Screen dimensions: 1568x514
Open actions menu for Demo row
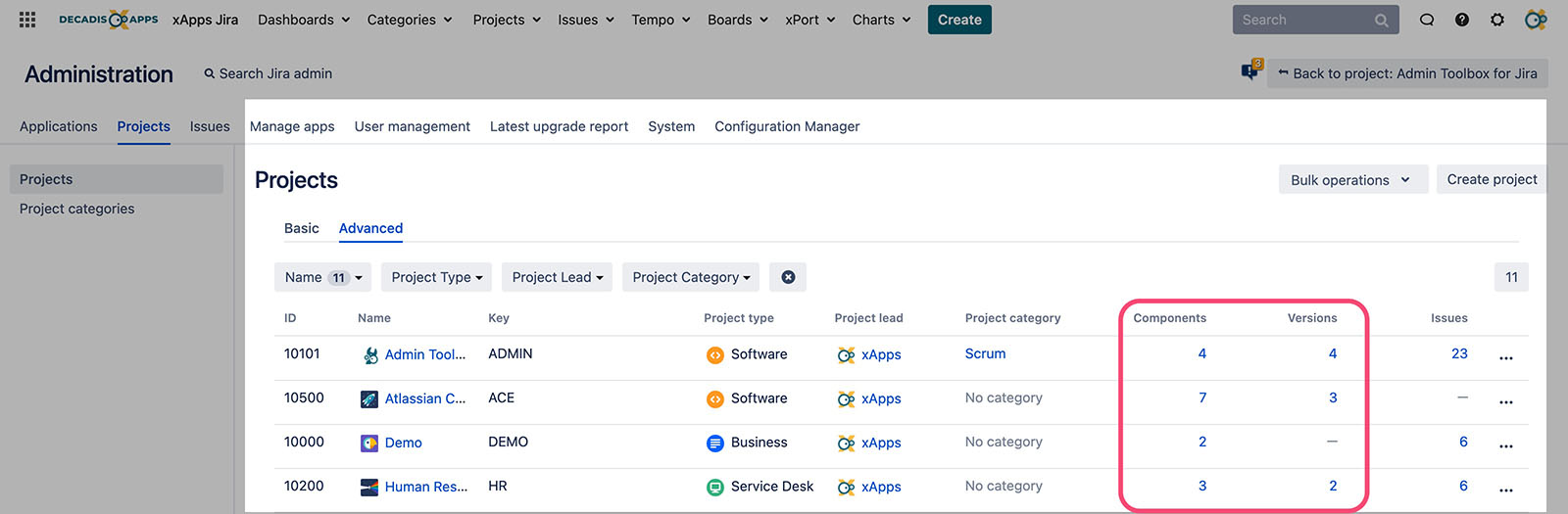[1506, 446]
